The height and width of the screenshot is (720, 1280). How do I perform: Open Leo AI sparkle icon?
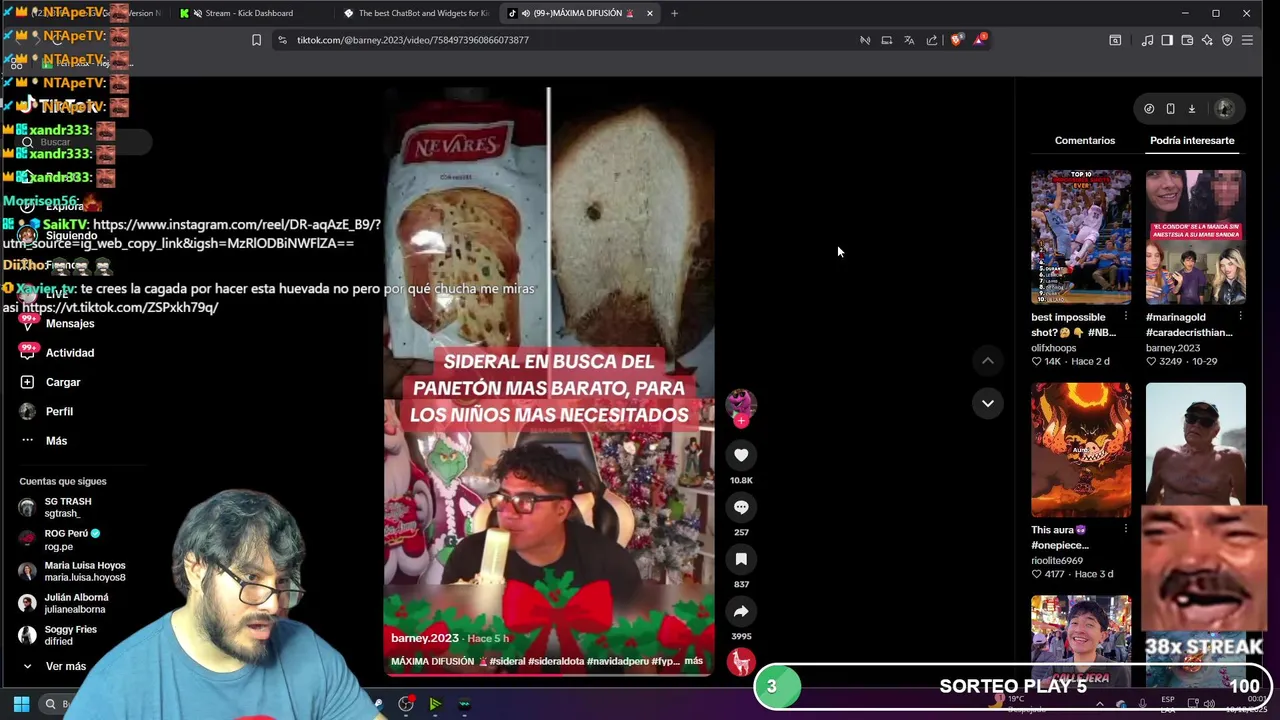pyautogui.click(x=1207, y=40)
